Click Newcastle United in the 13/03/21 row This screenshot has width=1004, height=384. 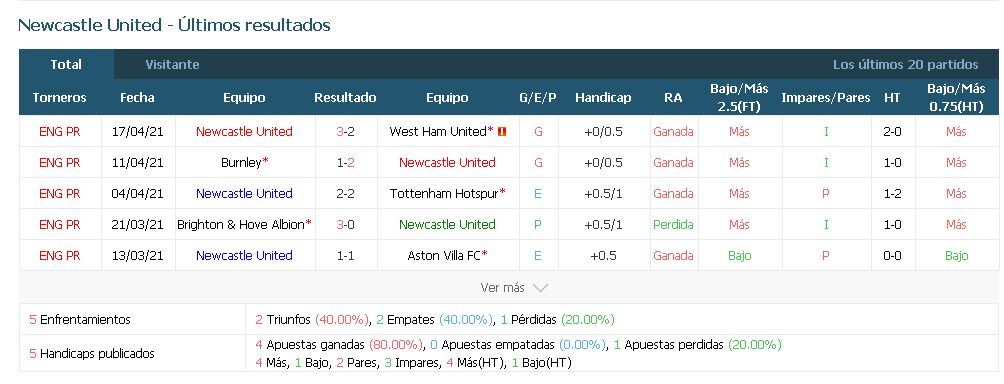click(244, 255)
